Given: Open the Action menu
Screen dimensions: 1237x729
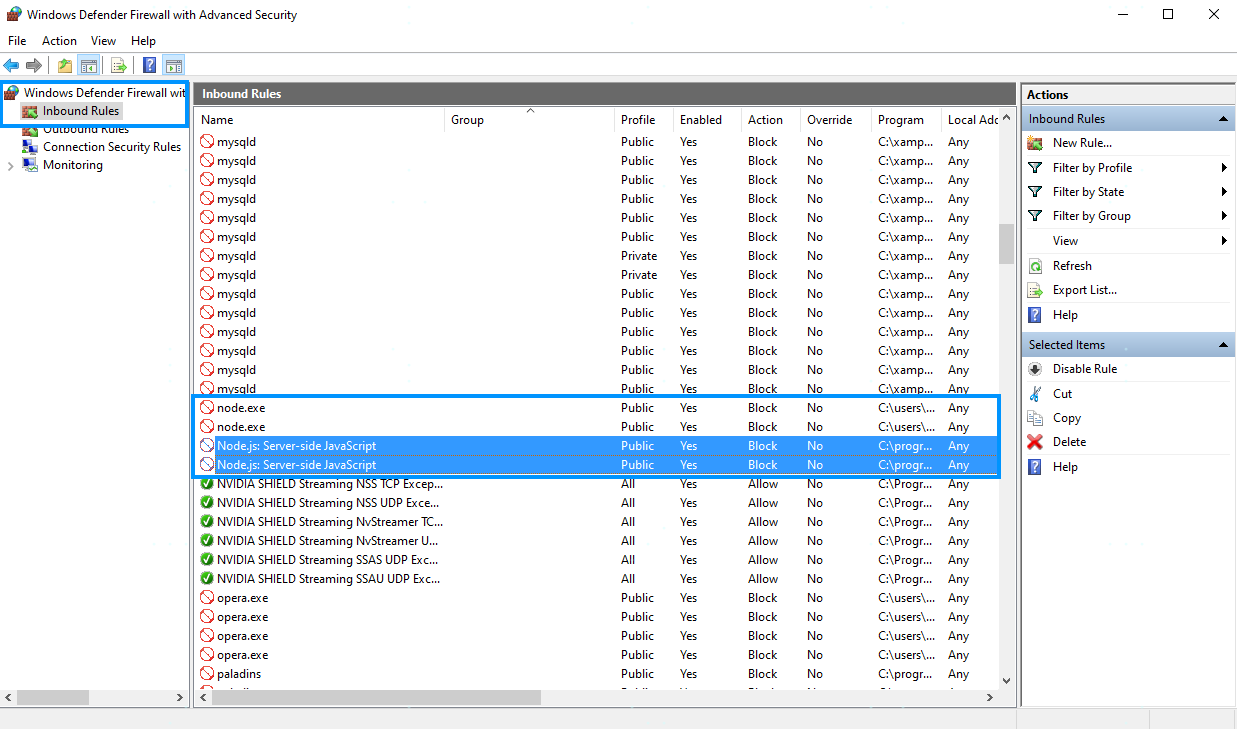Looking at the screenshot, I should [59, 41].
